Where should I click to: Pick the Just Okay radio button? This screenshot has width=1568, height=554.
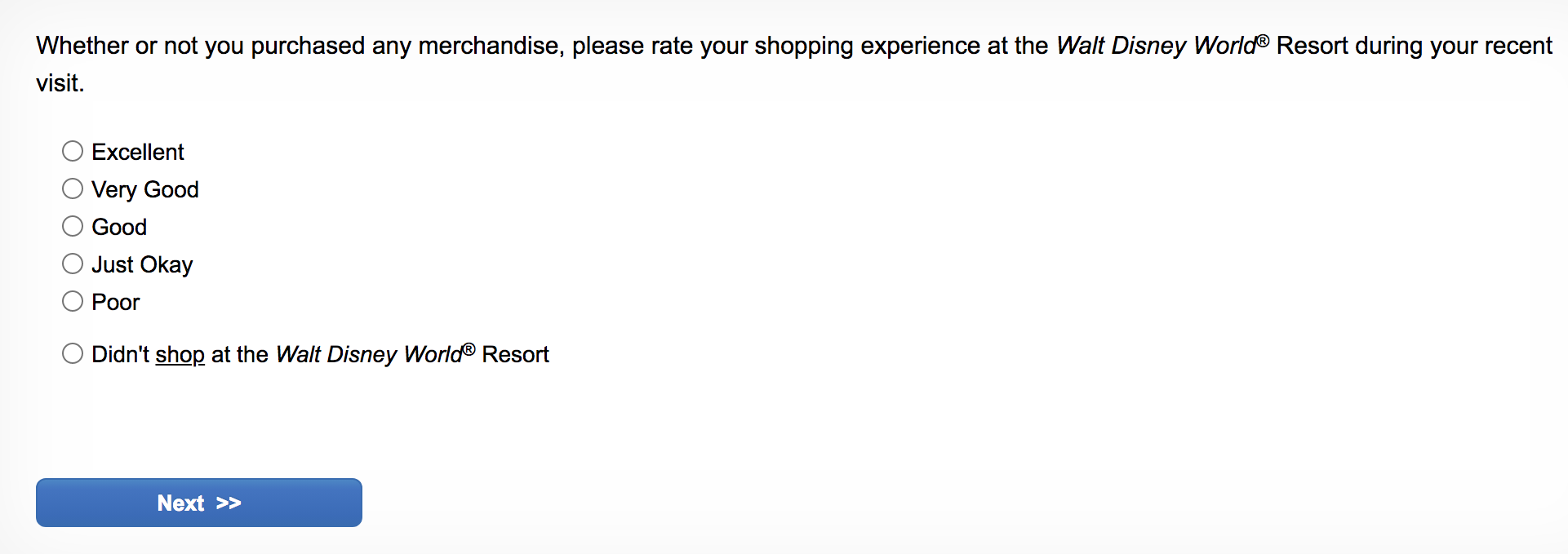tap(73, 264)
